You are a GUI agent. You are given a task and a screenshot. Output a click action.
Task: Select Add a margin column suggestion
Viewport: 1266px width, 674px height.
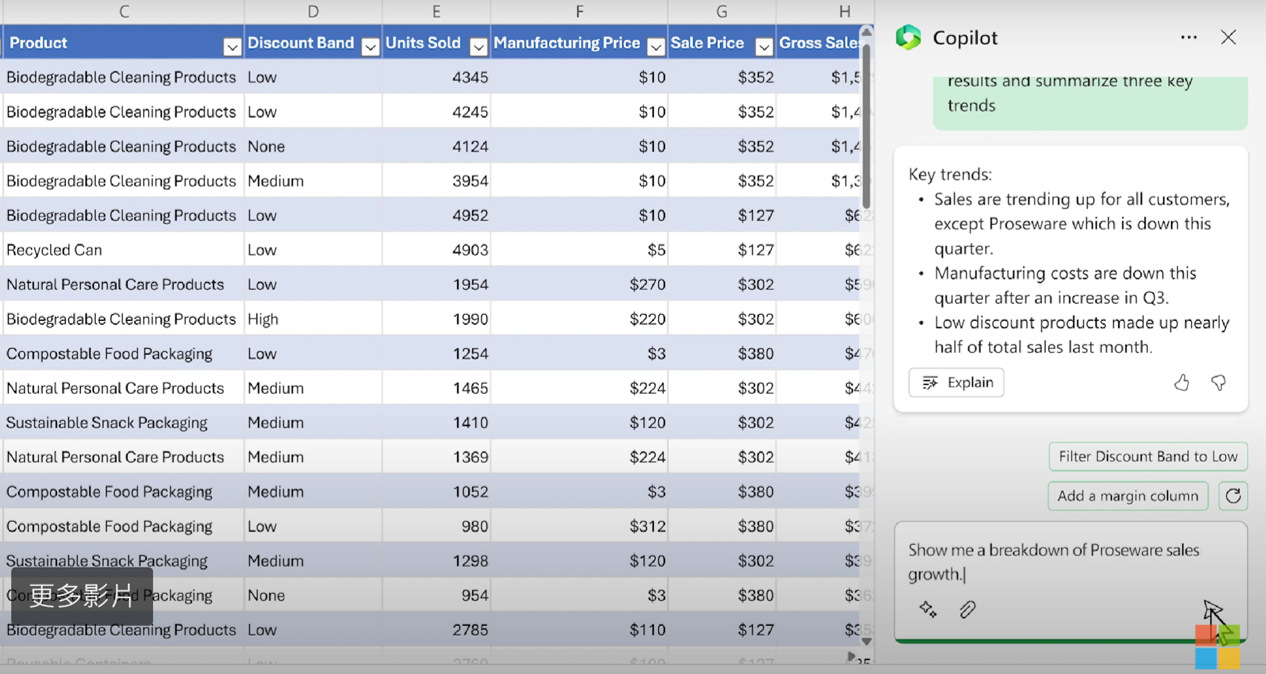click(1127, 496)
